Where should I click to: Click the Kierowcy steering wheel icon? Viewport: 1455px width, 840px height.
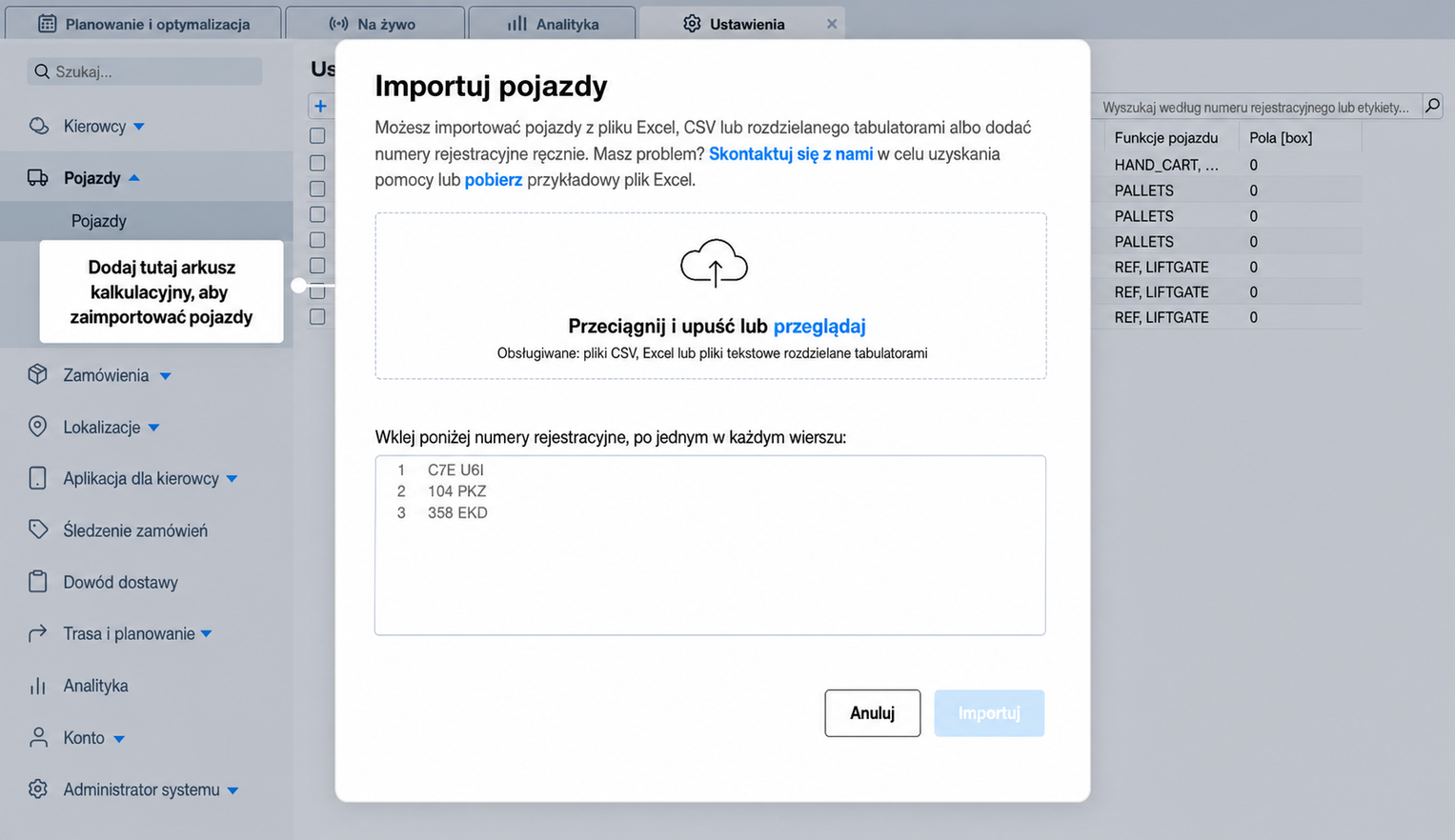(x=38, y=126)
